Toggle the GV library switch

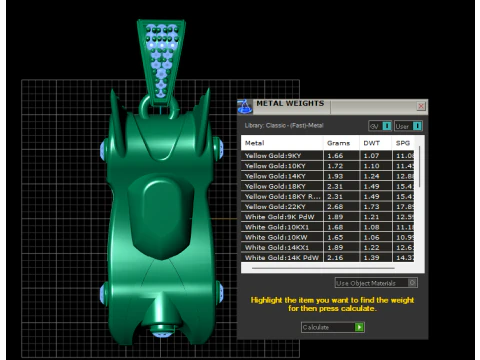(380, 126)
